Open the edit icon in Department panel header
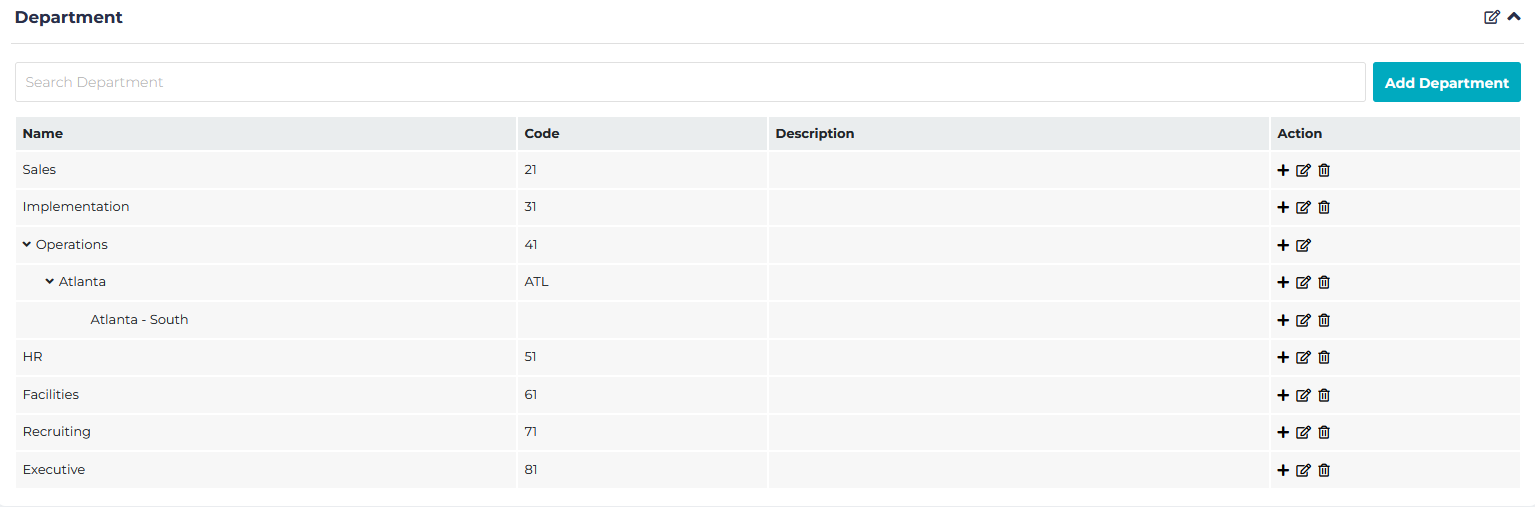 [1491, 17]
